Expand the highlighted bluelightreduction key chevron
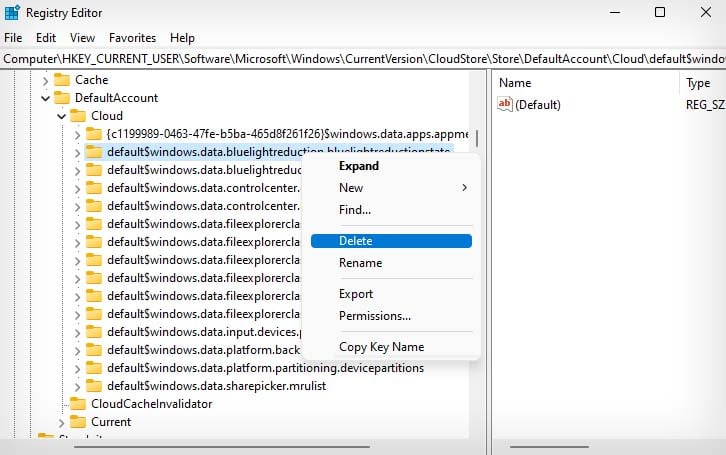Screen dimensions: 726x455 pyautogui.click(x=77, y=153)
